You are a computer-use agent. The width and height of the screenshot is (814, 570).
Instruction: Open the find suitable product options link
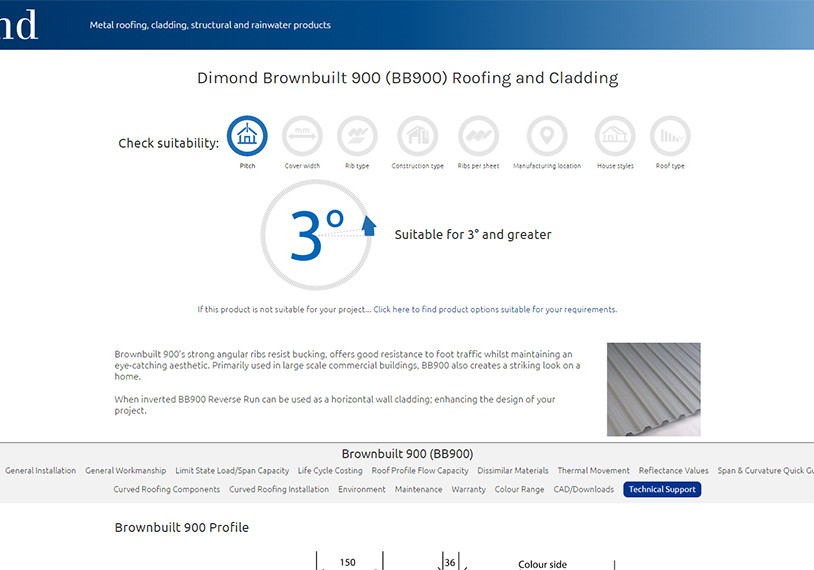click(x=495, y=309)
